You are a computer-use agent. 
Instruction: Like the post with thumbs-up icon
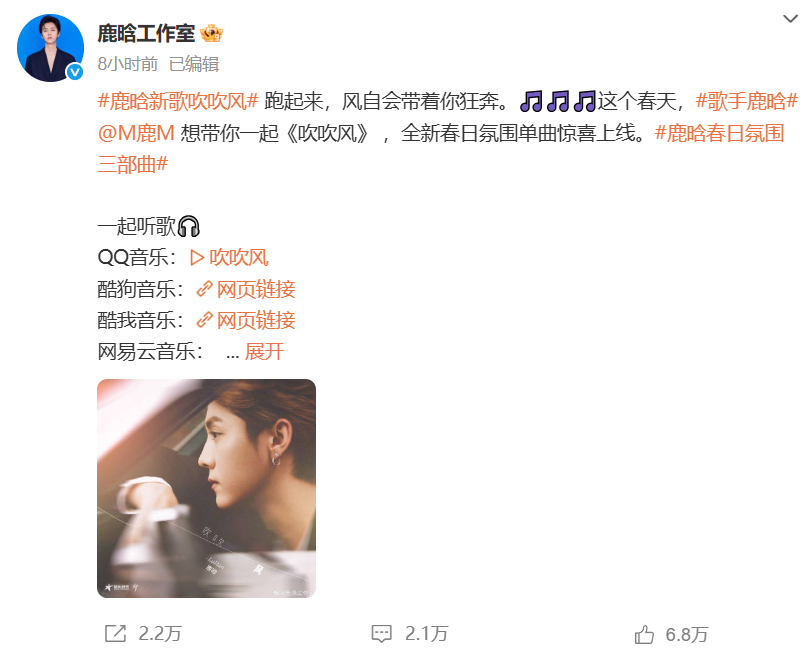(x=644, y=634)
